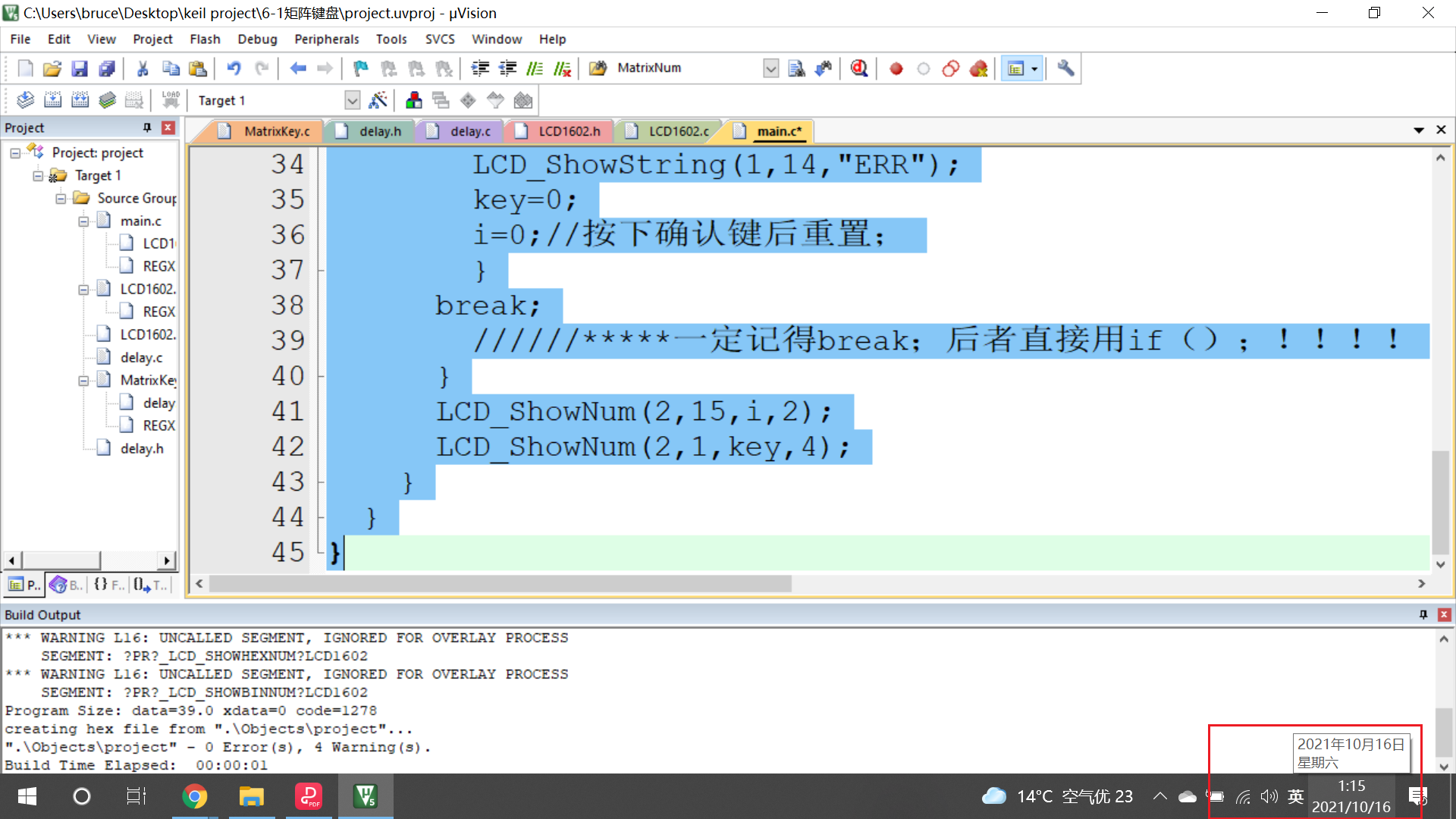The width and height of the screenshot is (1456, 819).
Task: Collapse the Source Group folder
Action: coord(61,198)
